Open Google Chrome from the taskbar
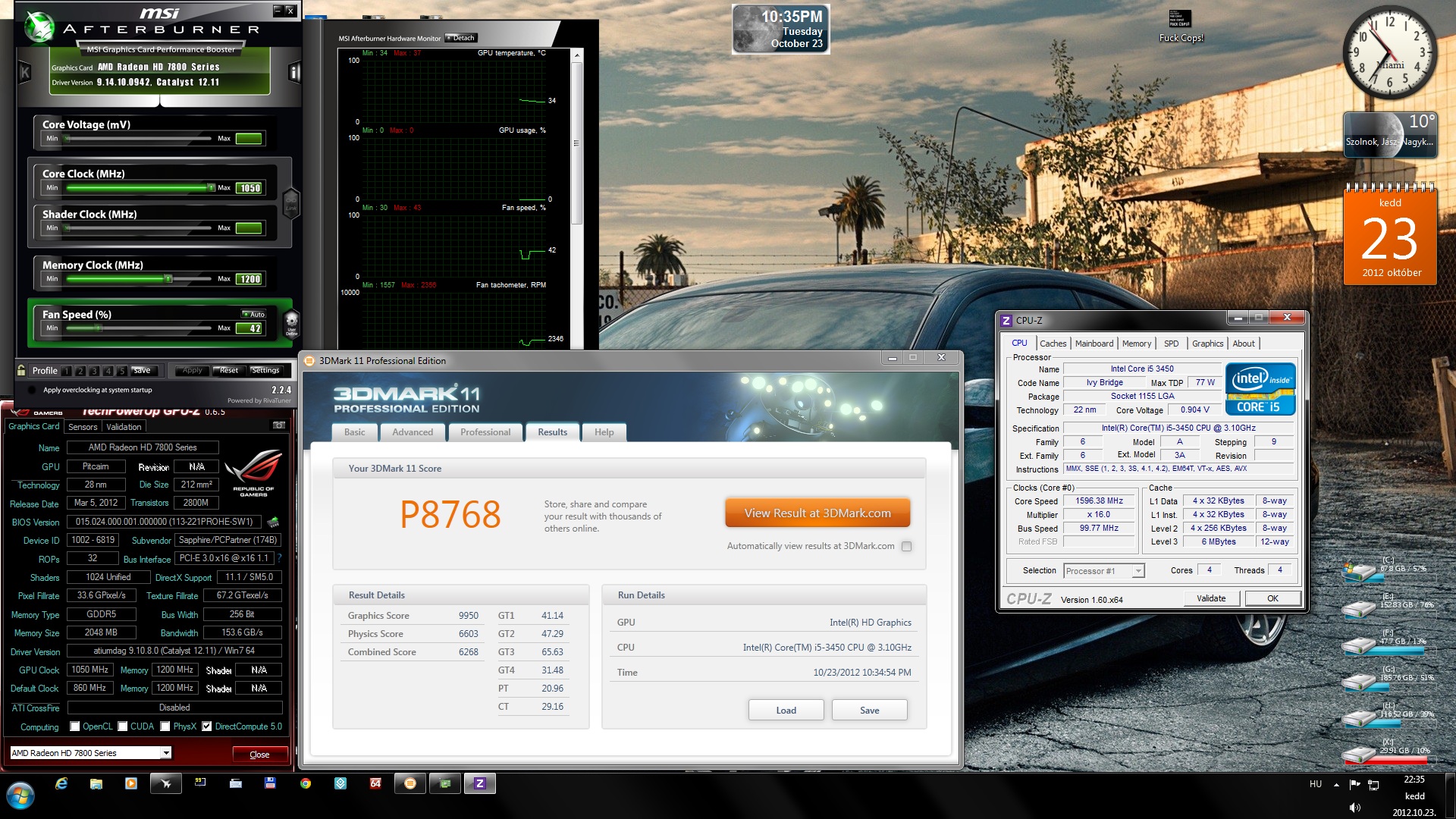Viewport: 1456px width, 819px height. tap(306, 783)
